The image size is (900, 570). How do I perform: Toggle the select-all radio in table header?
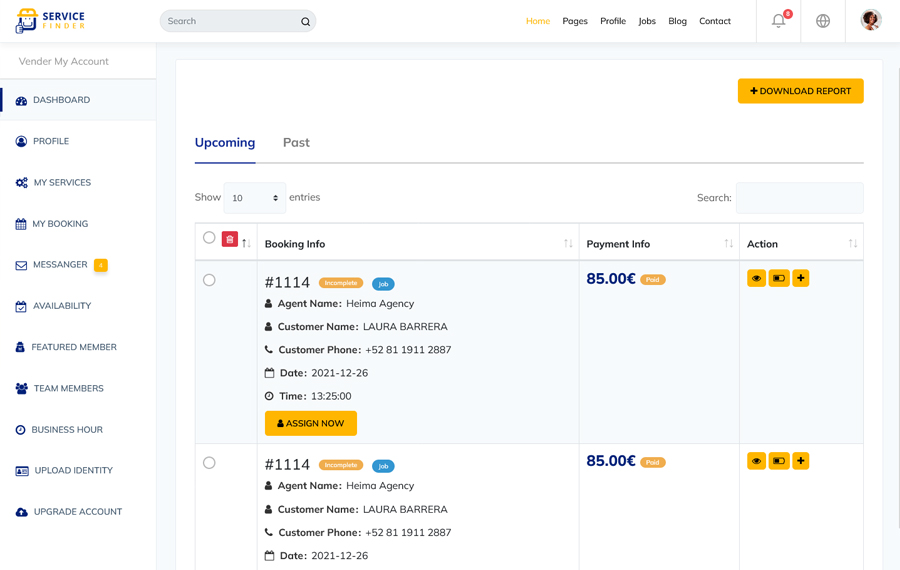(209, 238)
